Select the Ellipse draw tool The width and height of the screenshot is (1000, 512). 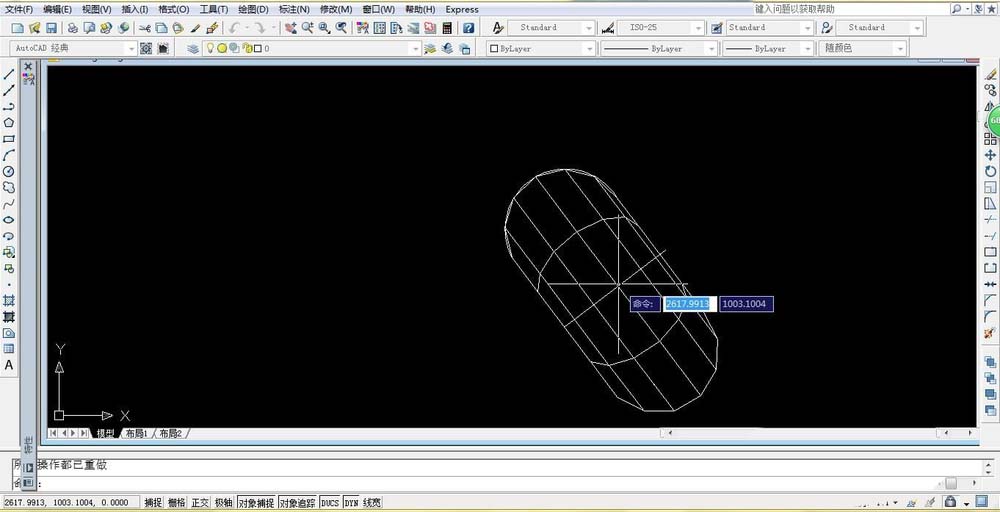[9, 220]
